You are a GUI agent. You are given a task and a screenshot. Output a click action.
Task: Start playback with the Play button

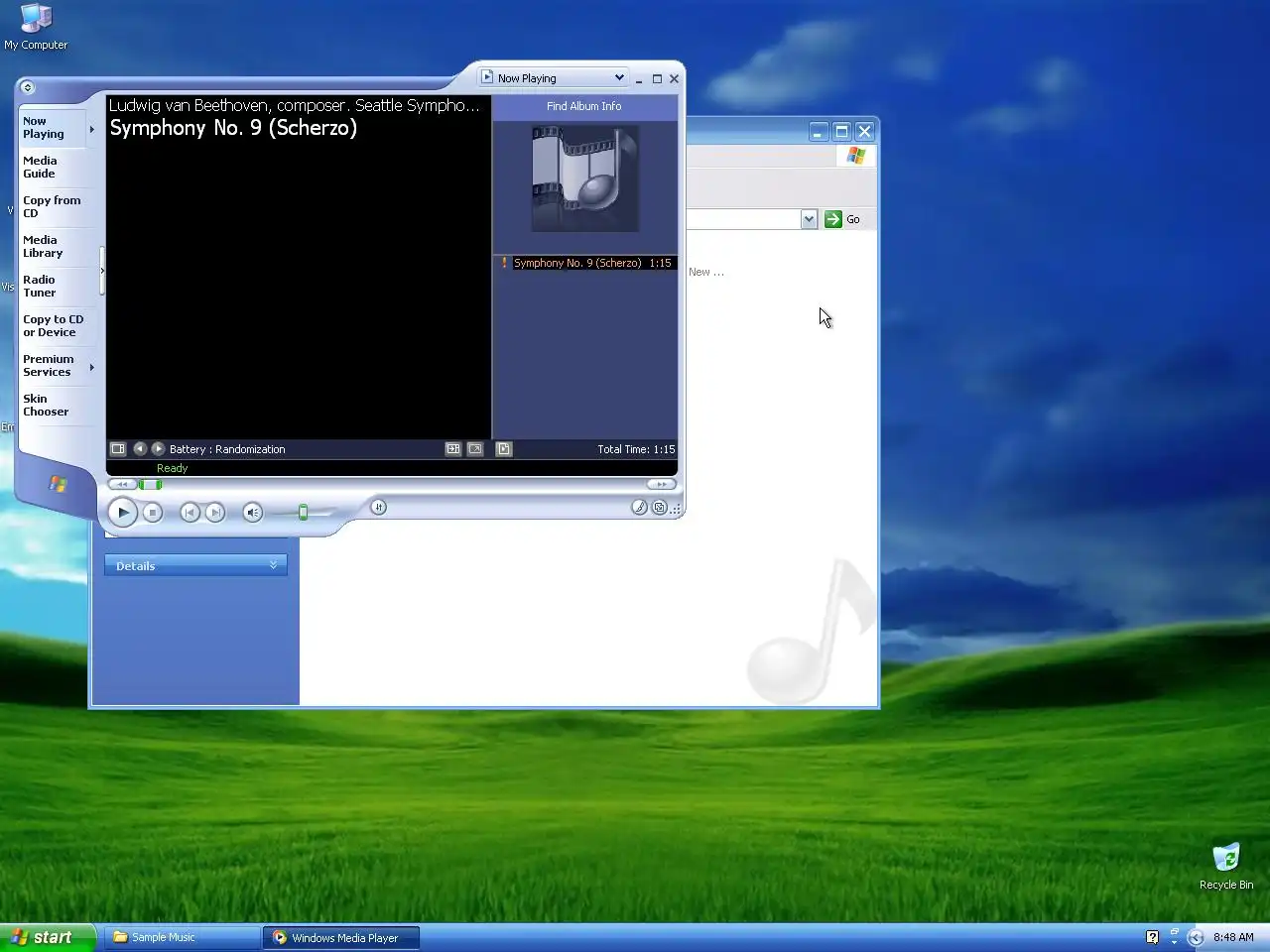[123, 512]
